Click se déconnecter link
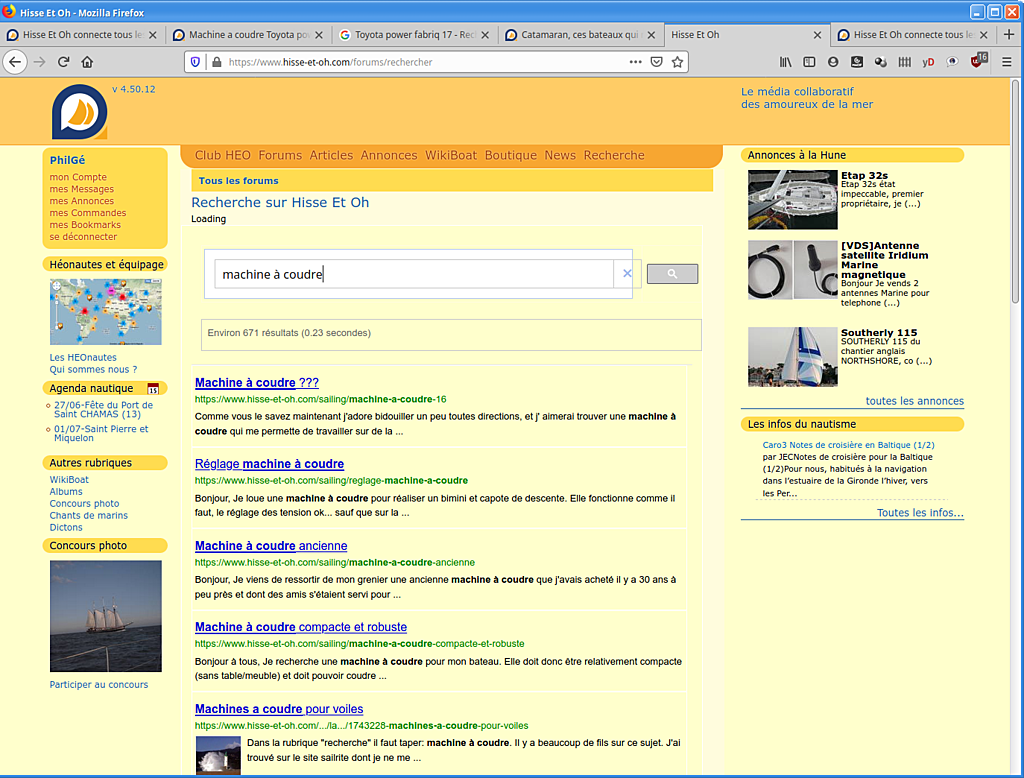The image size is (1024, 778). click(x=83, y=236)
